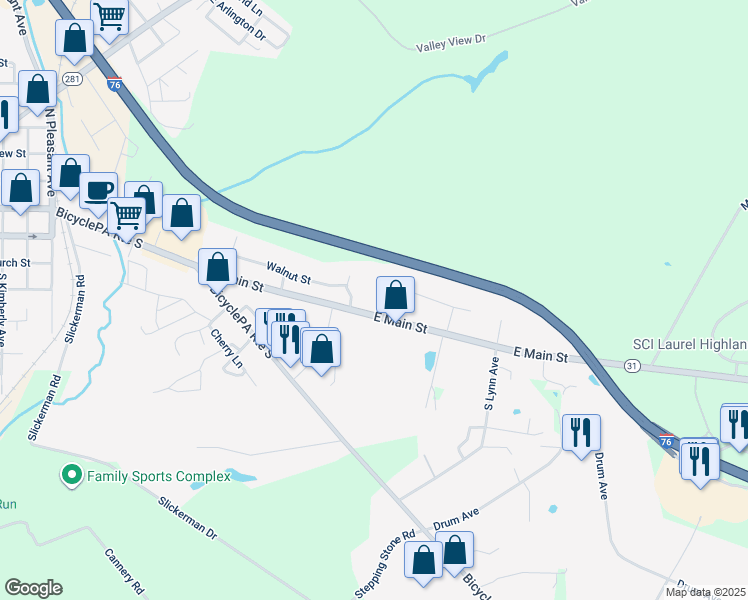Click the Family Sports Complex label
The width and height of the screenshot is (748, 600).
159,476
